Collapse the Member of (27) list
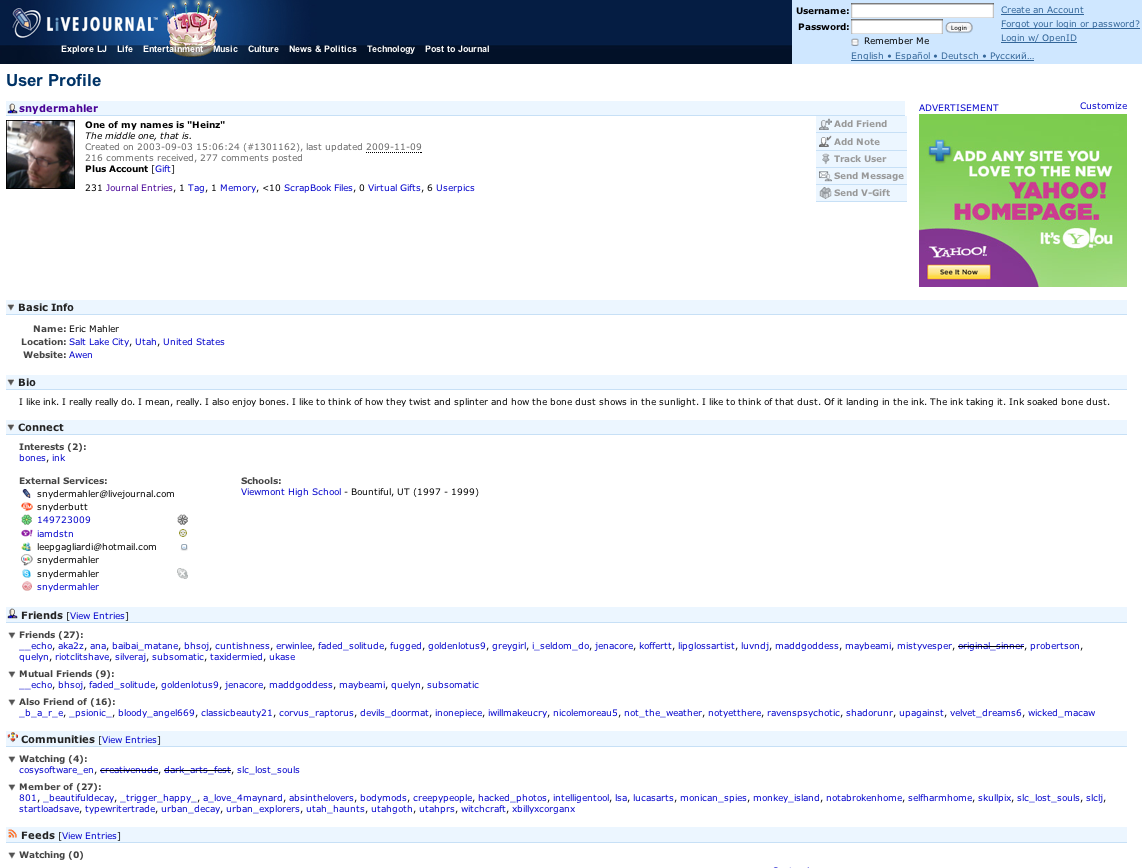The height and width of the screenshot is (868, 1142). (12, 787)
